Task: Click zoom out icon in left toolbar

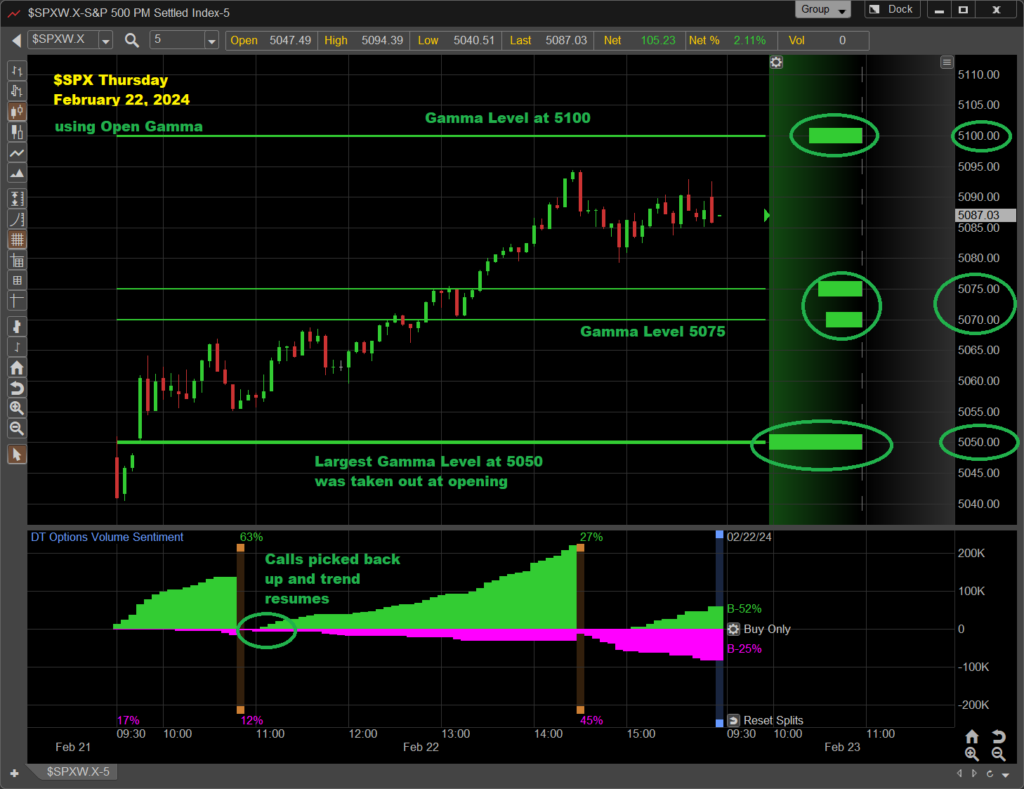Action: [16, 428]
